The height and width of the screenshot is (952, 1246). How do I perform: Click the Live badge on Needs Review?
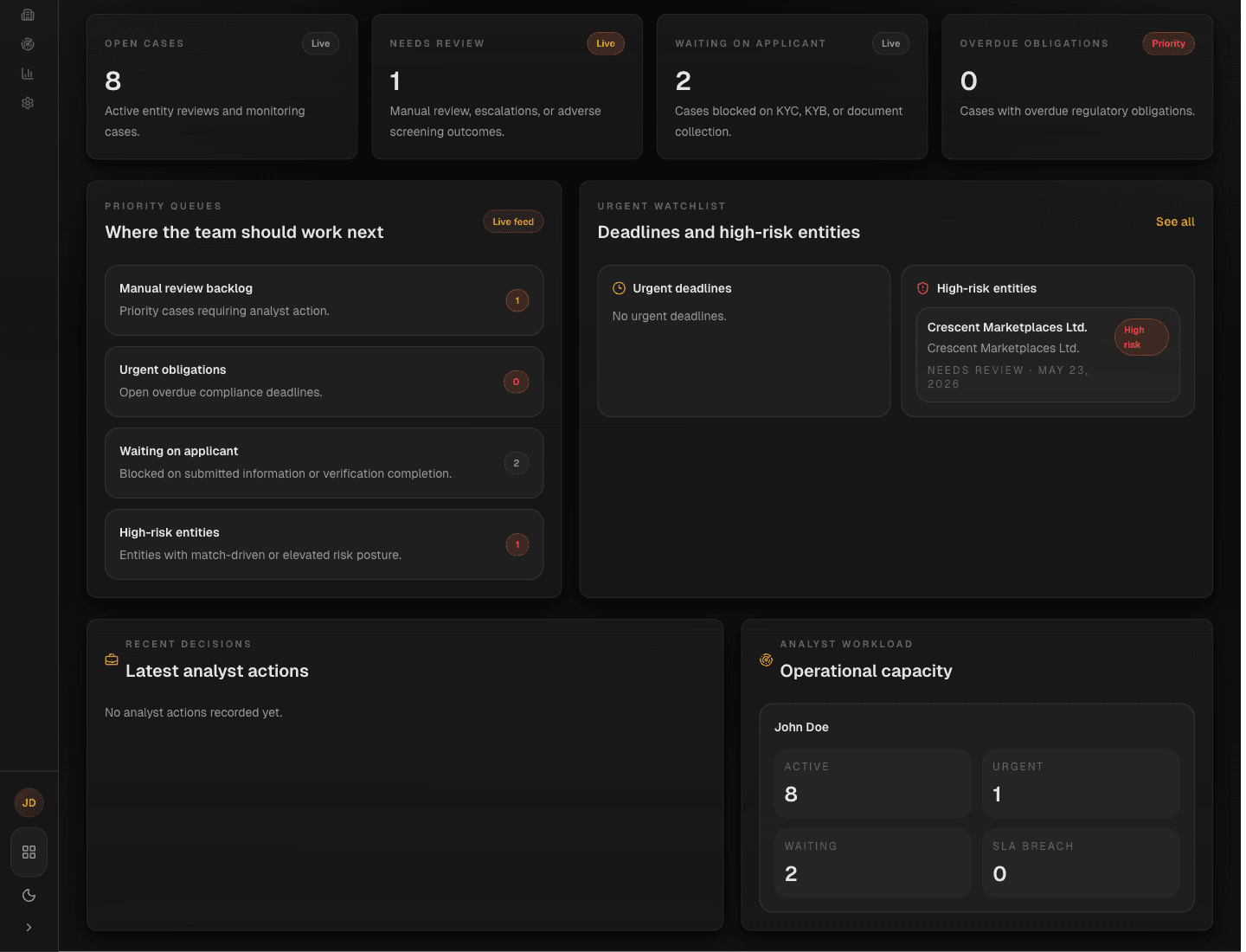606,43
